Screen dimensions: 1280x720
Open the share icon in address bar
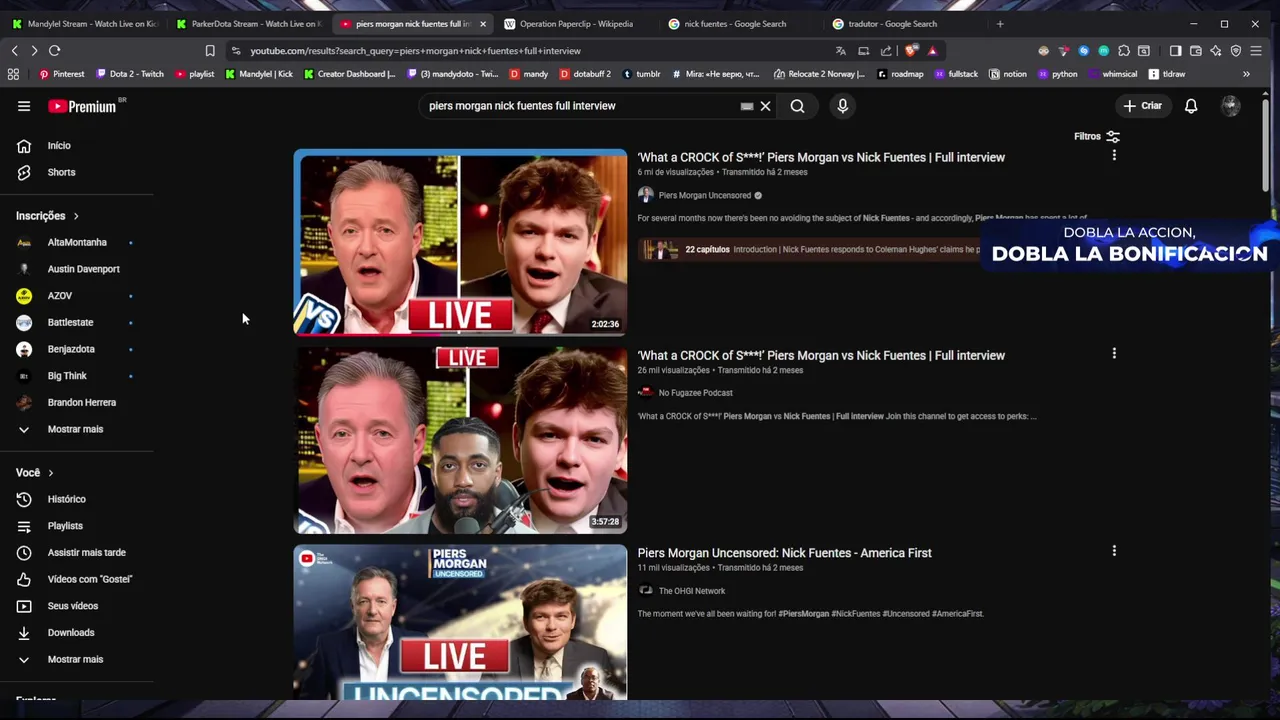coord(886,50)
